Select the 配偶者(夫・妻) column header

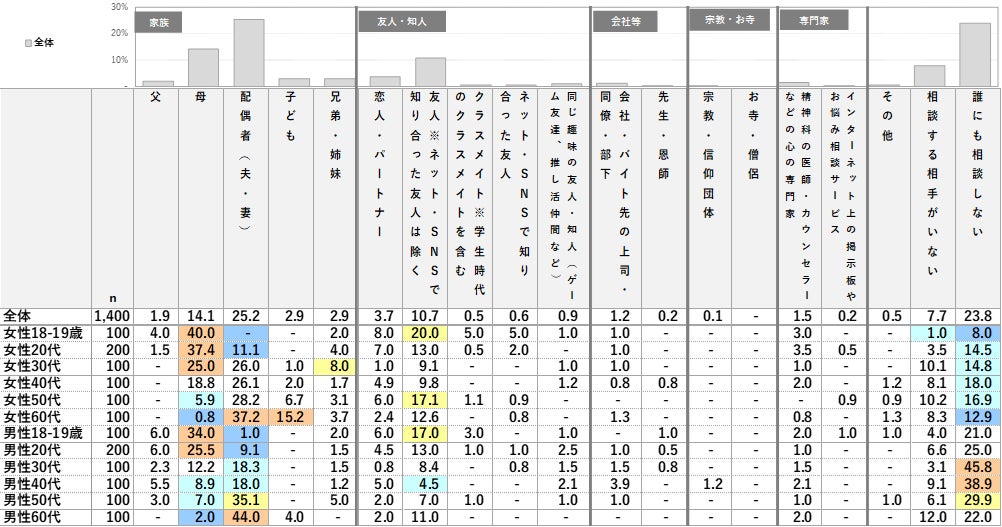coord(246,198)
